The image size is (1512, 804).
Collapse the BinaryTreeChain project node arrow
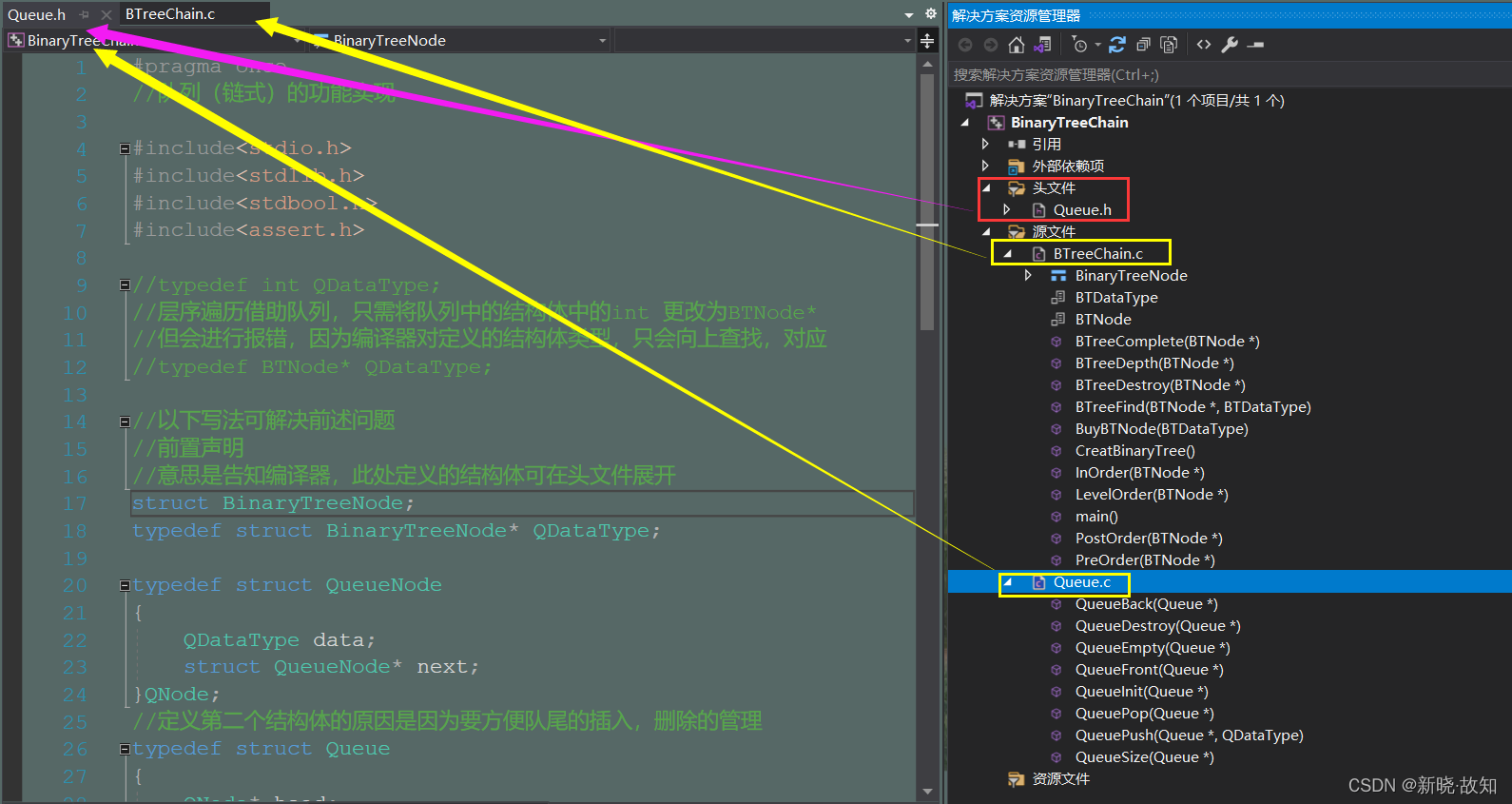click(x=965, y=123)
